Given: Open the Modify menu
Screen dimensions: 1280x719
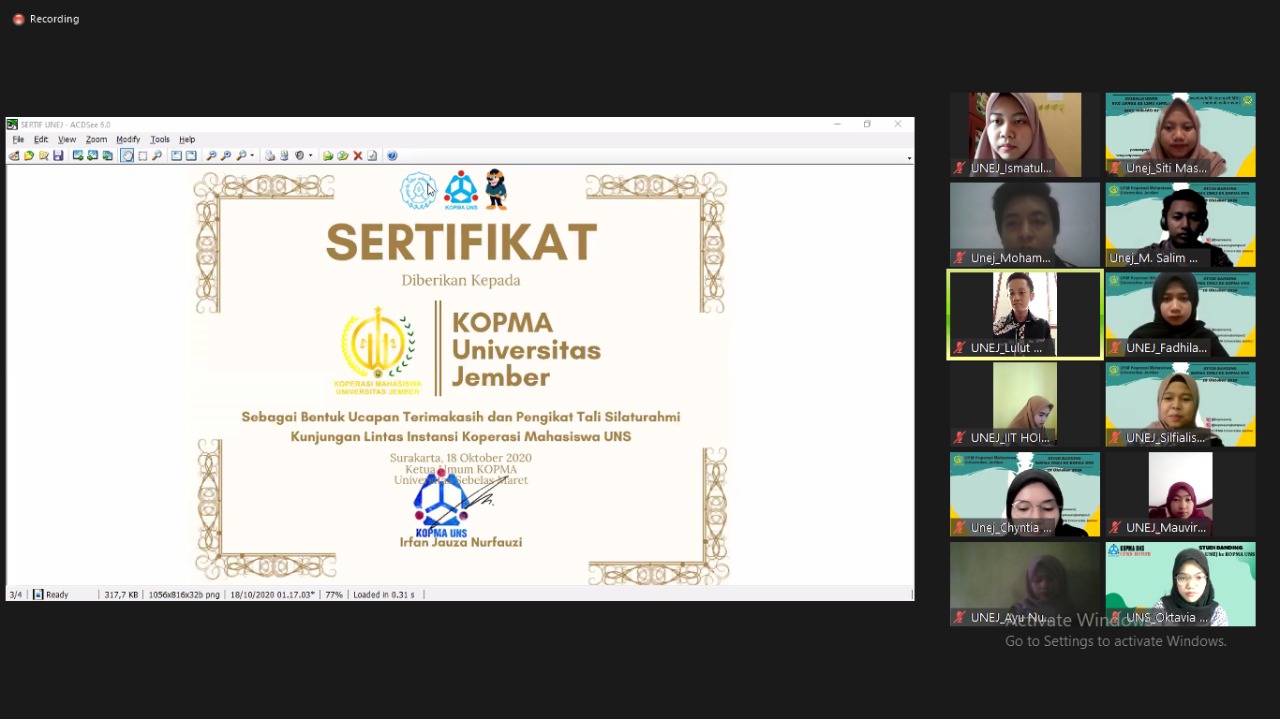Looking at the screenshot, I should tap(128, 140).
